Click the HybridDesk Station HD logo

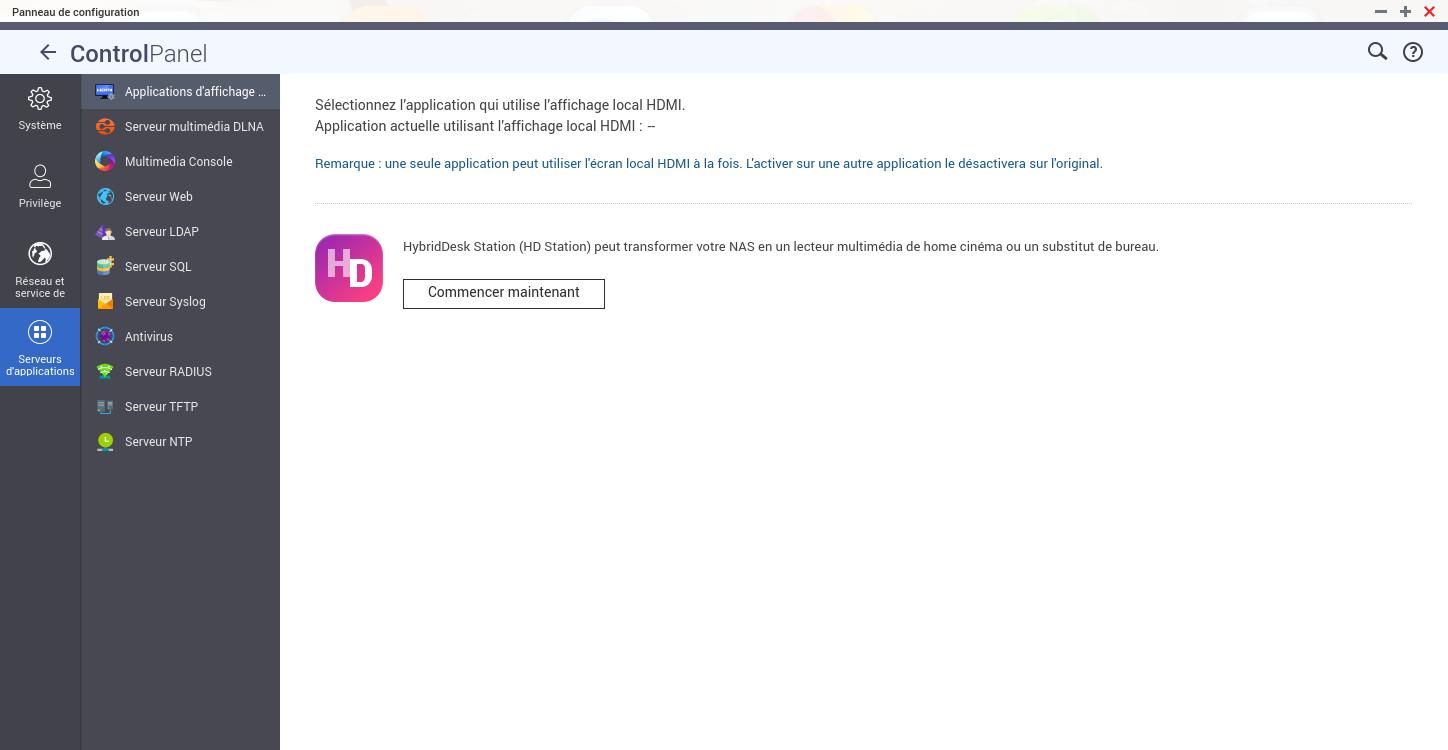(349, 268)
